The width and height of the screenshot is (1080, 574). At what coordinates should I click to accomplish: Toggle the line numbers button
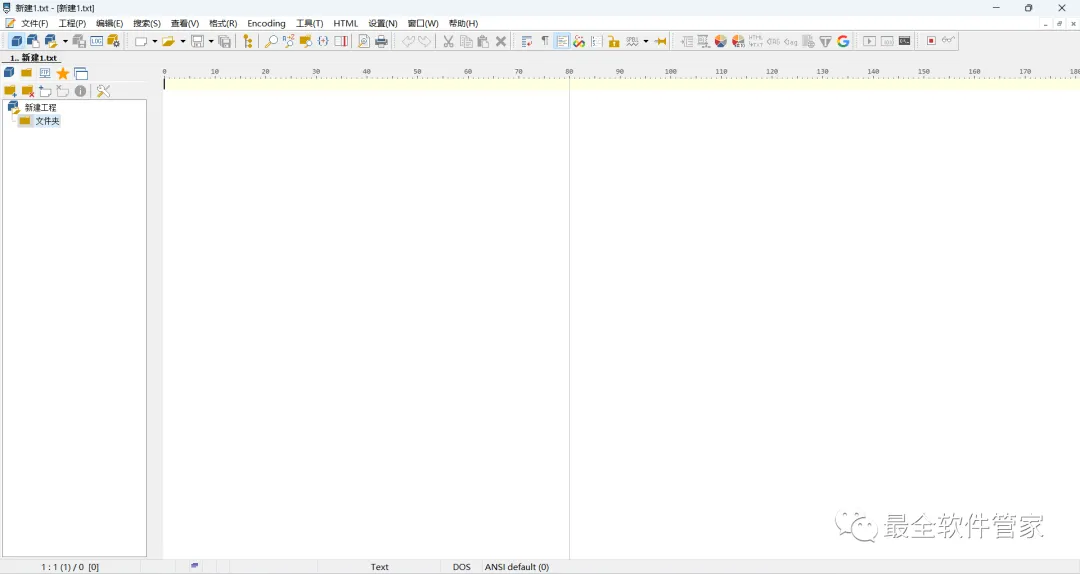pyautogui.click(x=596, y=41)
